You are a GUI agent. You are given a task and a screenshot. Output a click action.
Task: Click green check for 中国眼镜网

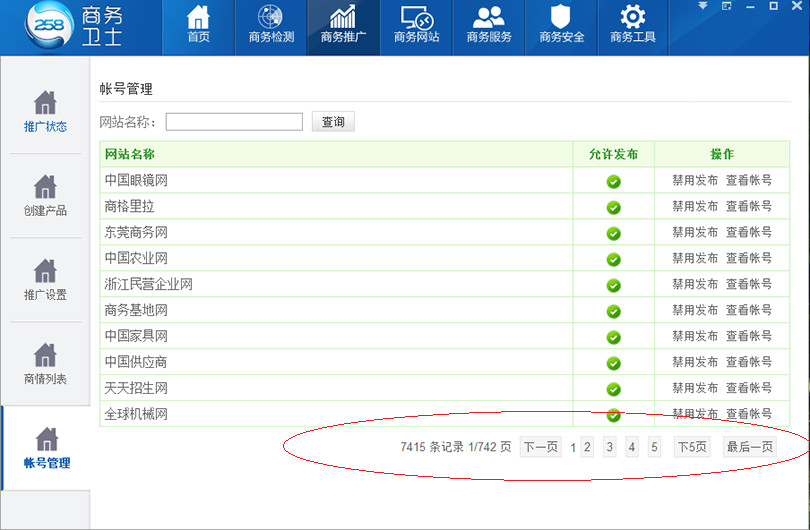(x=614, y=181)
